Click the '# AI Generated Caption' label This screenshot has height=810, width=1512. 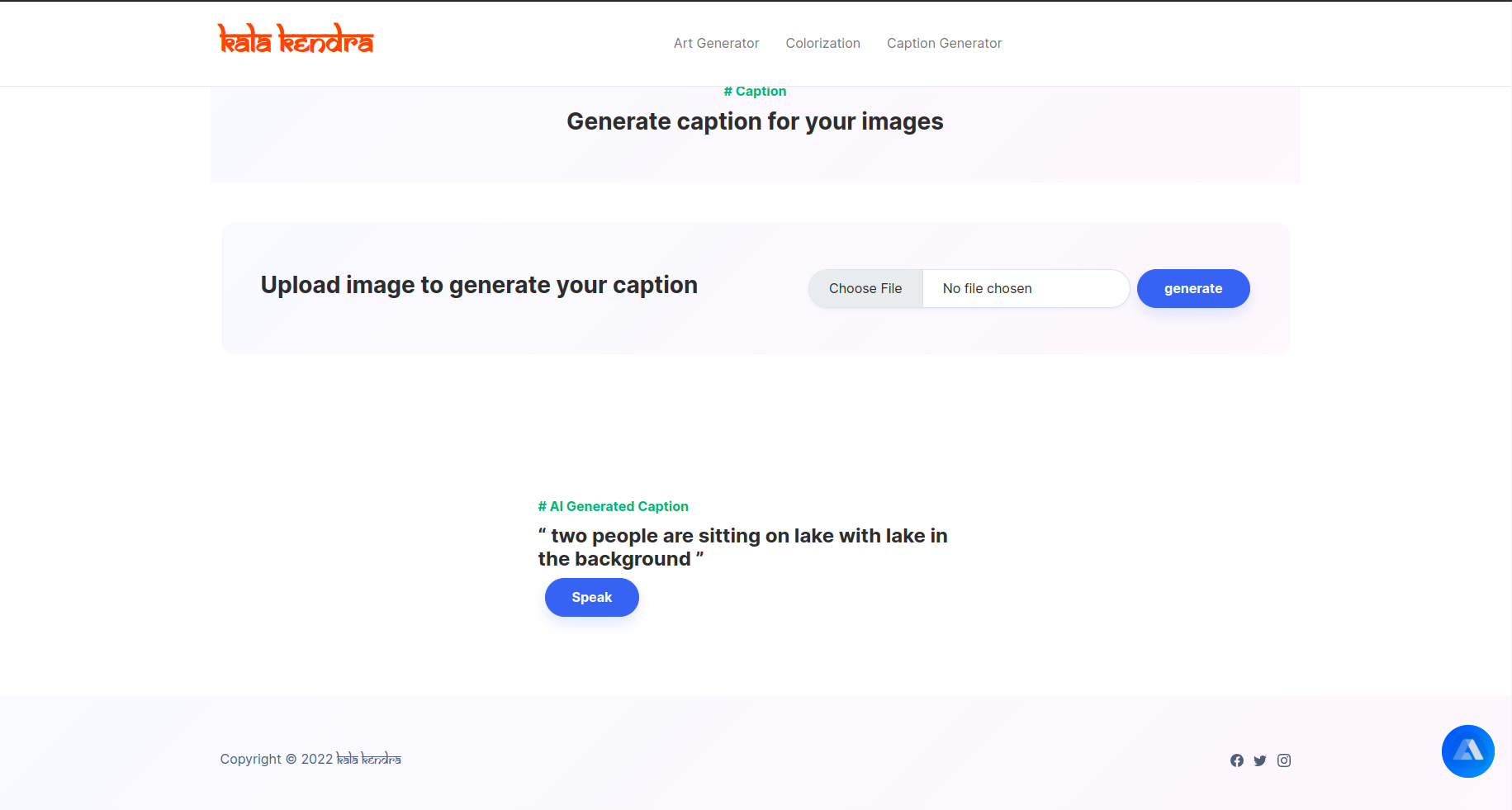pos(613,506)
